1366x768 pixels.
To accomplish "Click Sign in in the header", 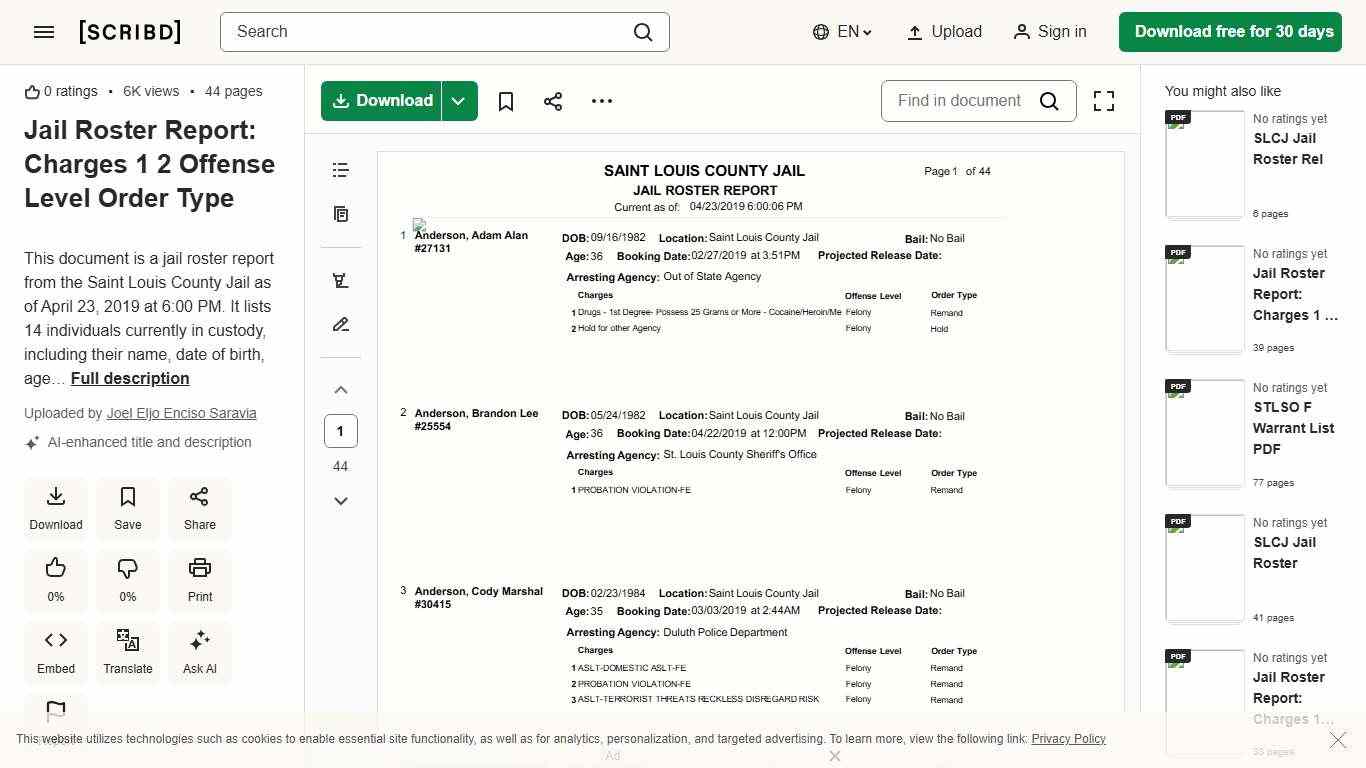I will [1049, 32].
